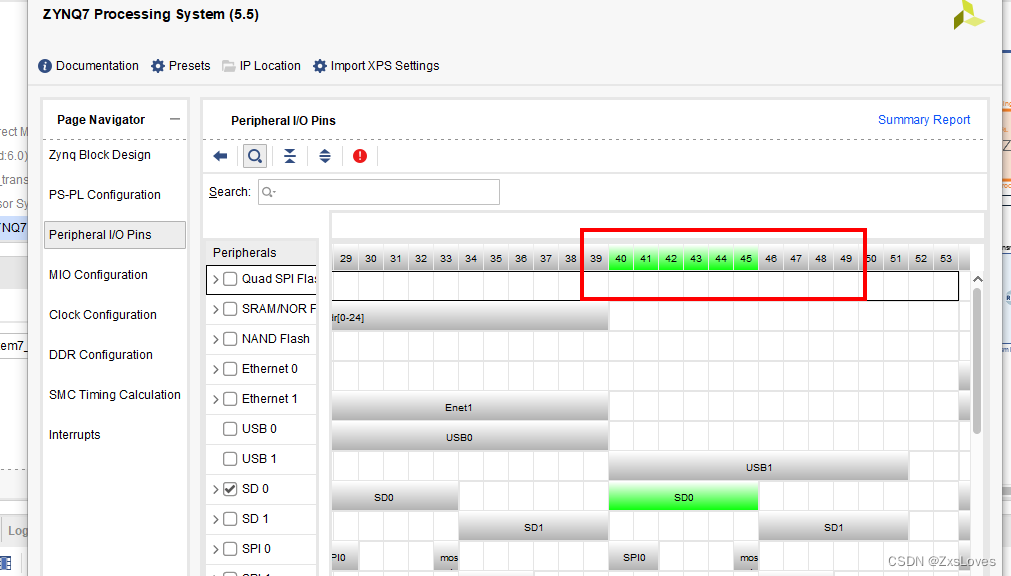
Task: Expand SD 0 tree row
Action: 215,490
